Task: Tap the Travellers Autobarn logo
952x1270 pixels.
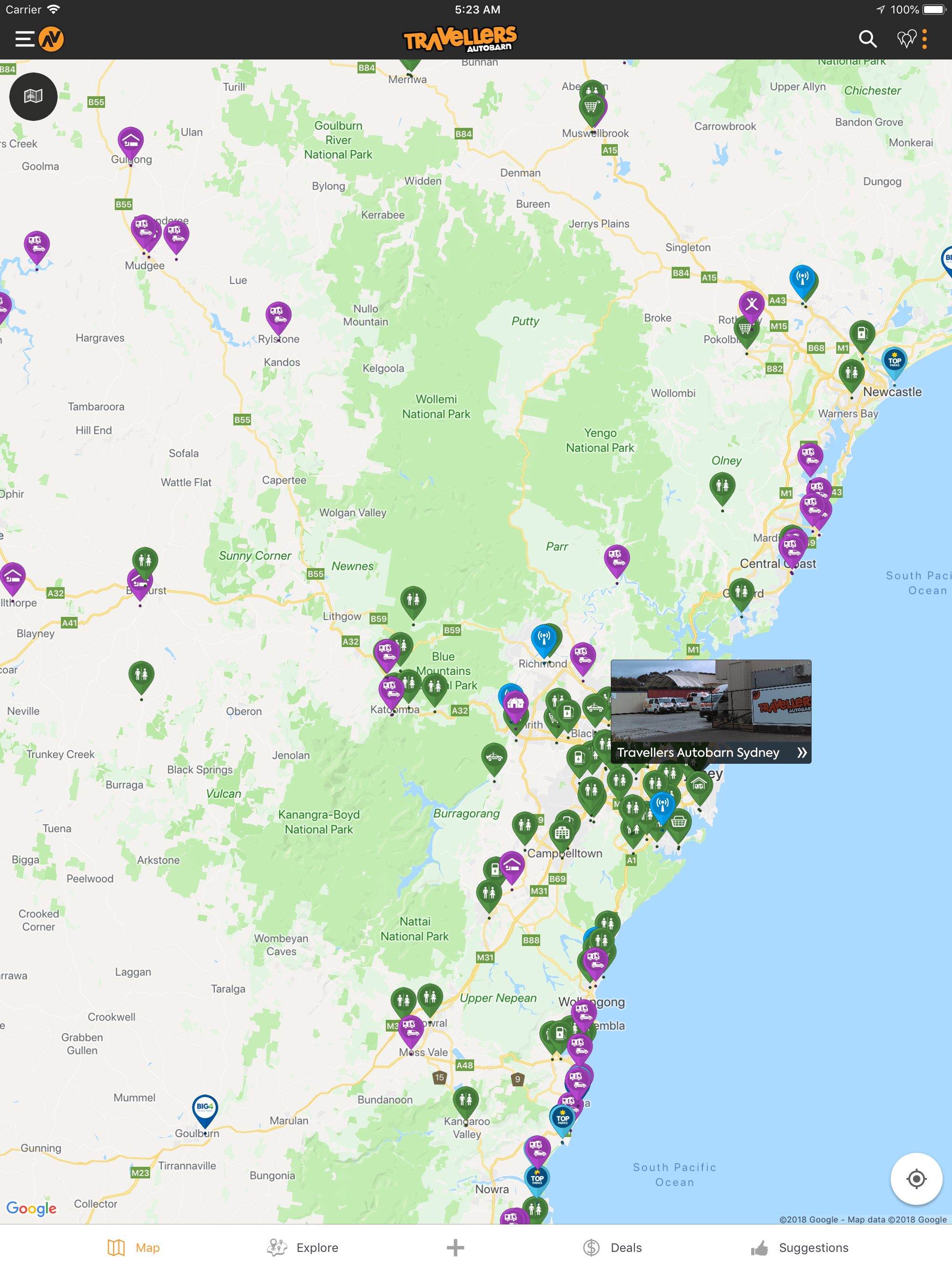Action: [x=460, y=39]
